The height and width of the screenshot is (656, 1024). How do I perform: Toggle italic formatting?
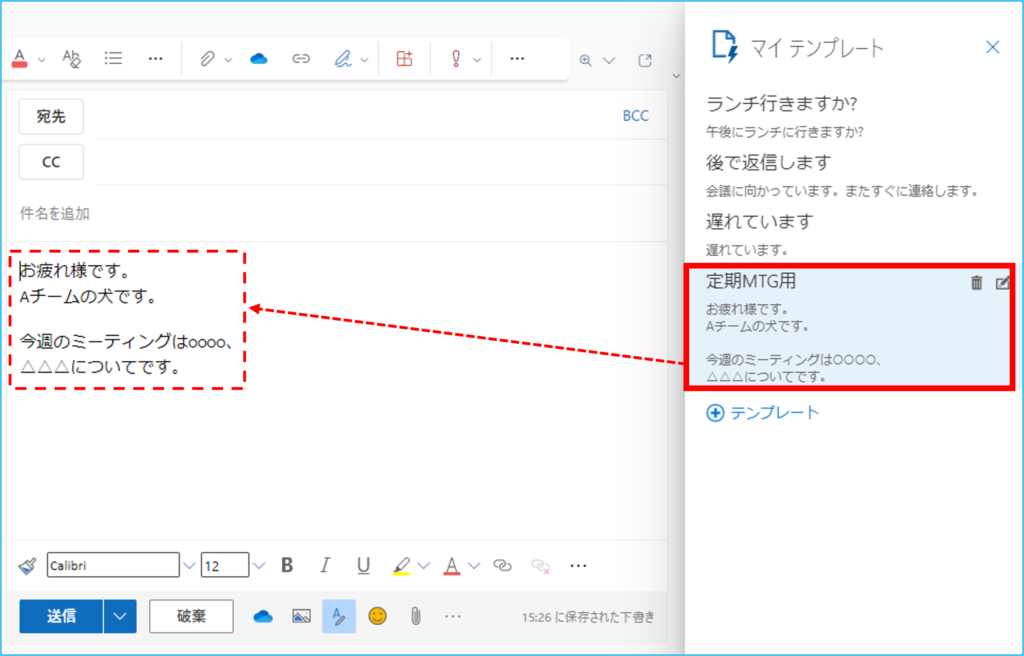[x=324, y=566]
